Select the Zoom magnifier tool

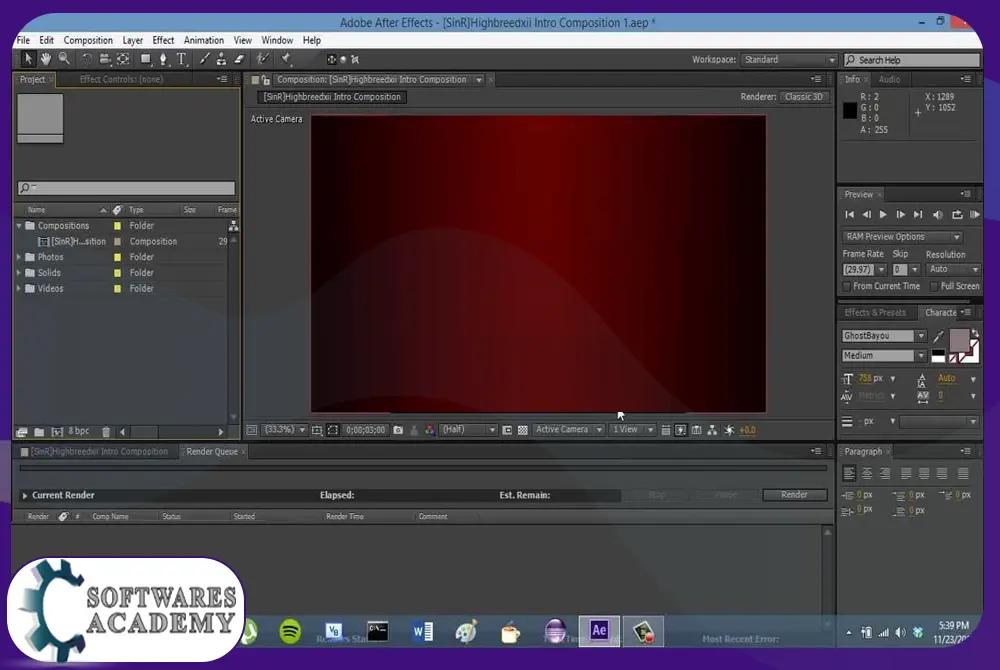(x=64, y=59)
